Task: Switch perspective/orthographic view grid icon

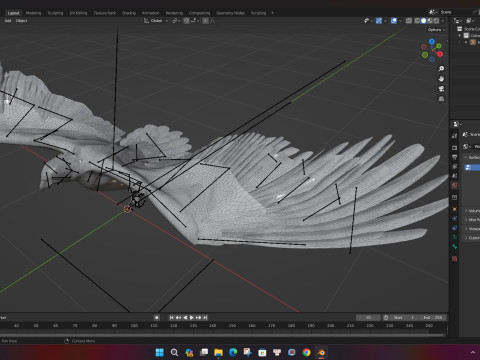Action: tap(441, 99)
